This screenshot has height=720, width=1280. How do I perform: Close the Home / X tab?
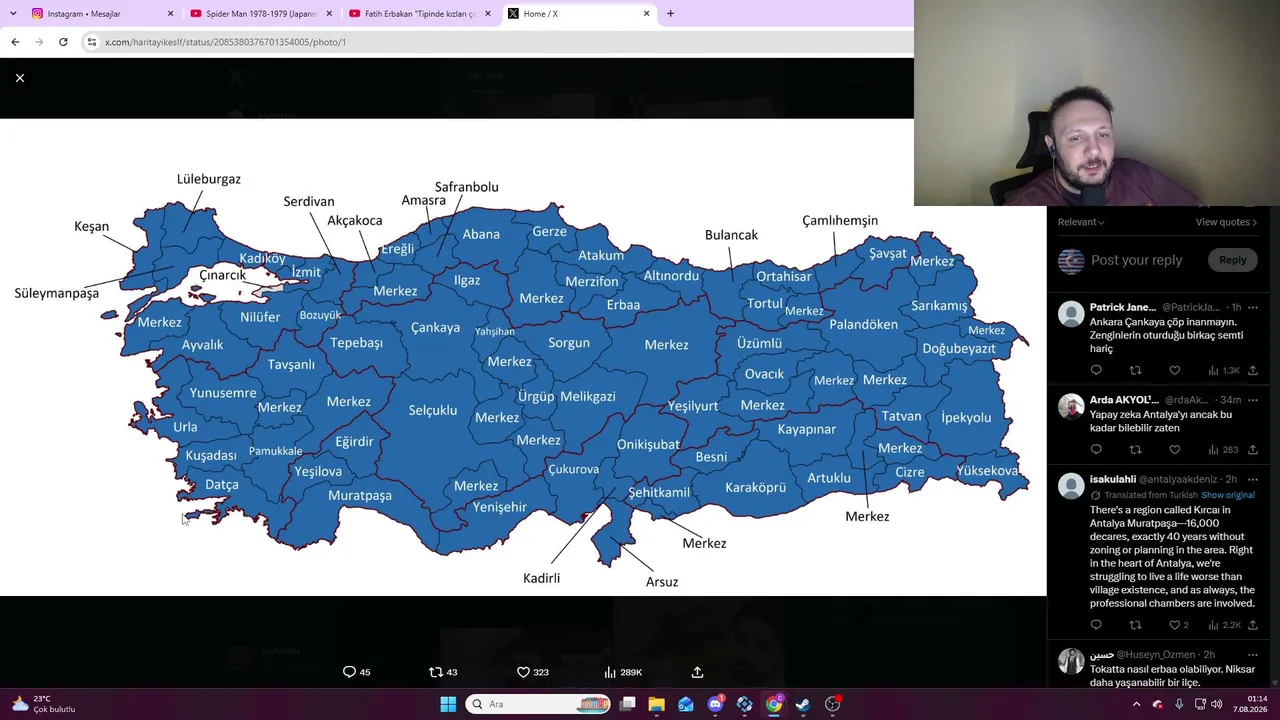(646, 14)
